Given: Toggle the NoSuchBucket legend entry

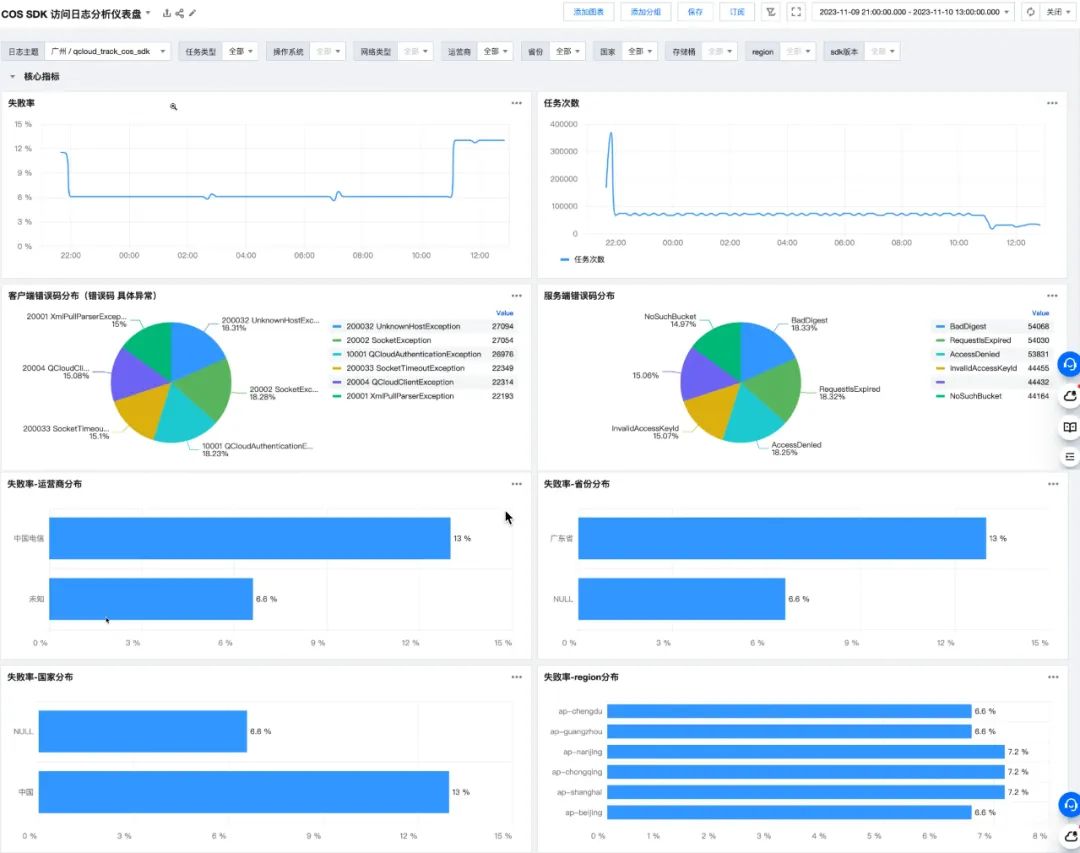Looking at the screenshot, I should pos(969,396).
